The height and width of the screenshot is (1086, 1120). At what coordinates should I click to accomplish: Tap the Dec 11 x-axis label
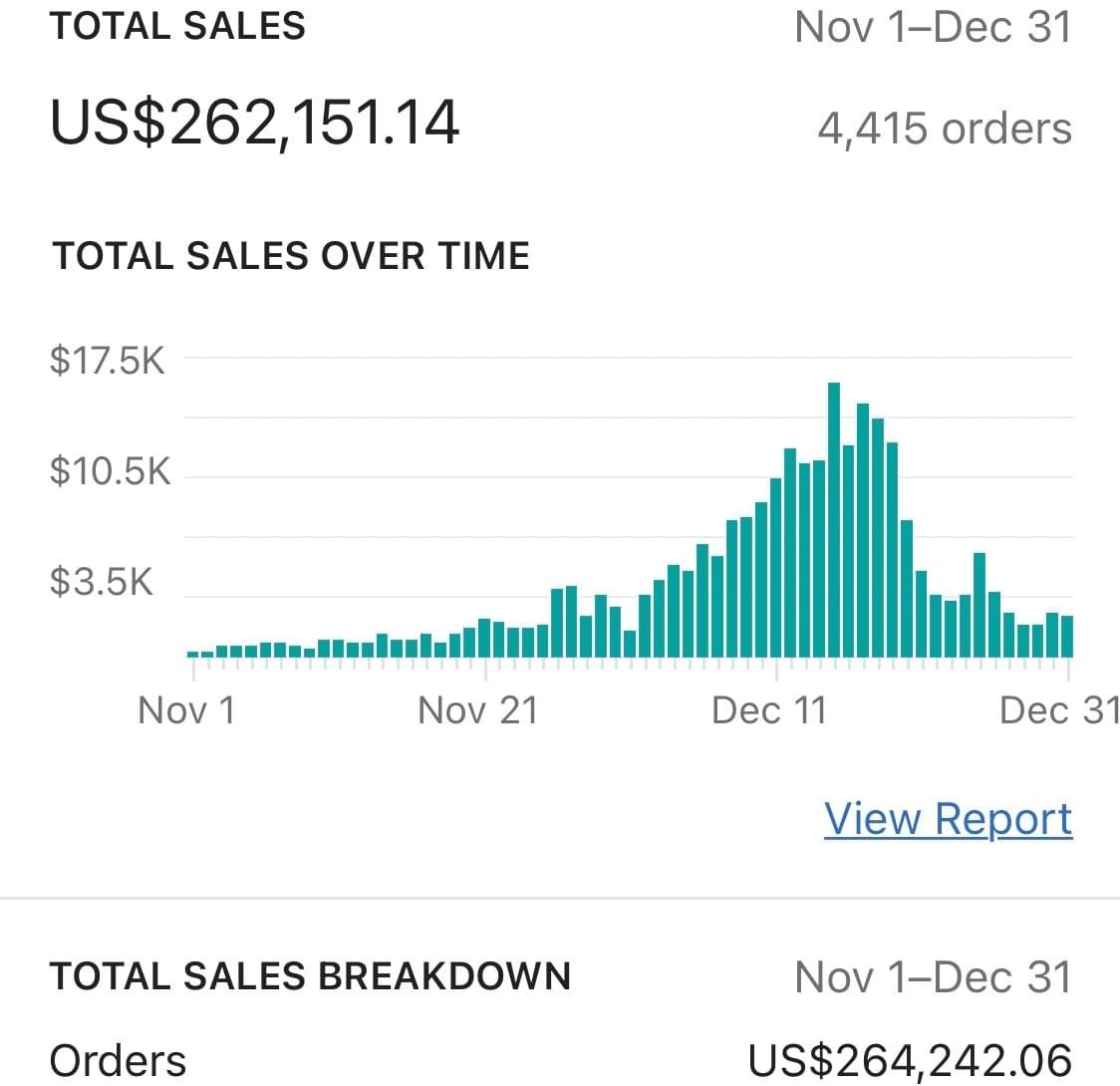(769, 711)
